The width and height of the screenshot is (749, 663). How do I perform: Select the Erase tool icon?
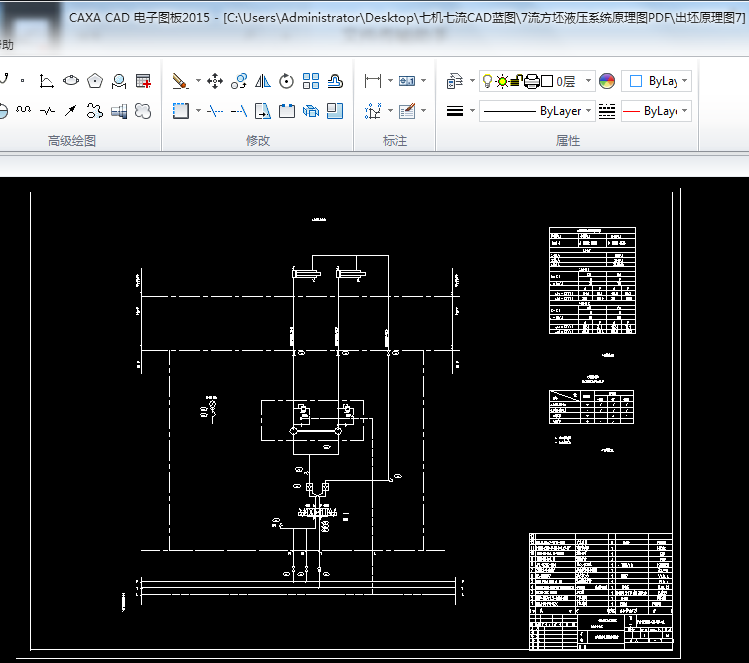180,81
